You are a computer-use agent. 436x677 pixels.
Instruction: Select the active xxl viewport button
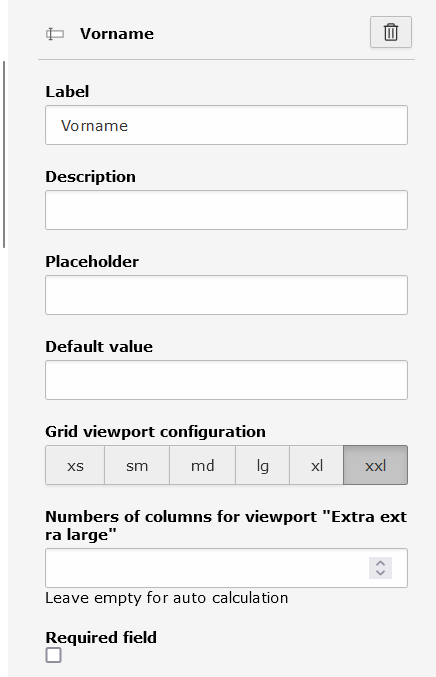[376, 465]
